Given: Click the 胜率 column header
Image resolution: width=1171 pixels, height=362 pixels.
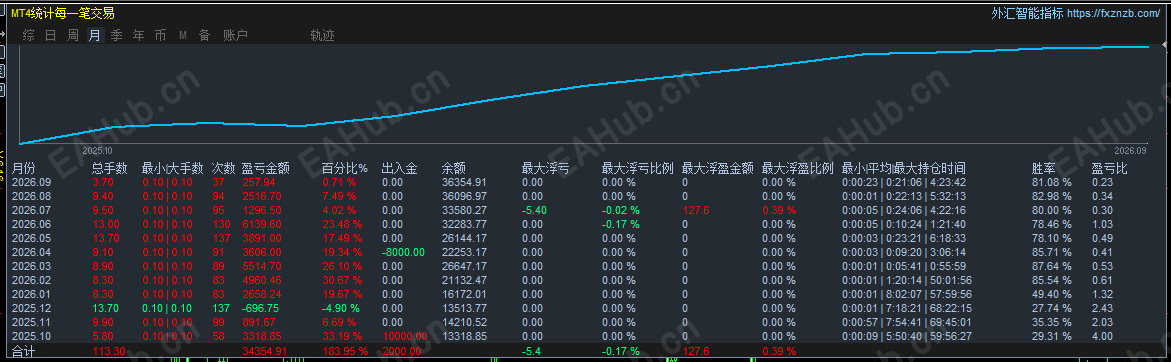Looking at the screenshot, I should pos(1043,169).
